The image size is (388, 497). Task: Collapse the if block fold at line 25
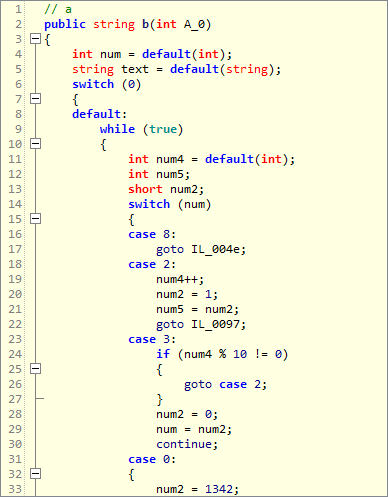[x=35, y=369]
